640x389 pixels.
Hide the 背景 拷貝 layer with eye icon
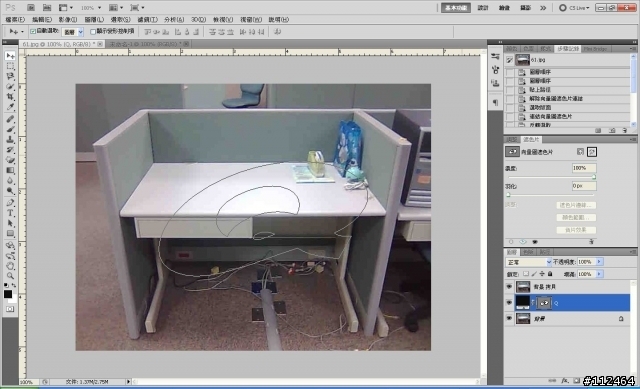pos(509,287)
